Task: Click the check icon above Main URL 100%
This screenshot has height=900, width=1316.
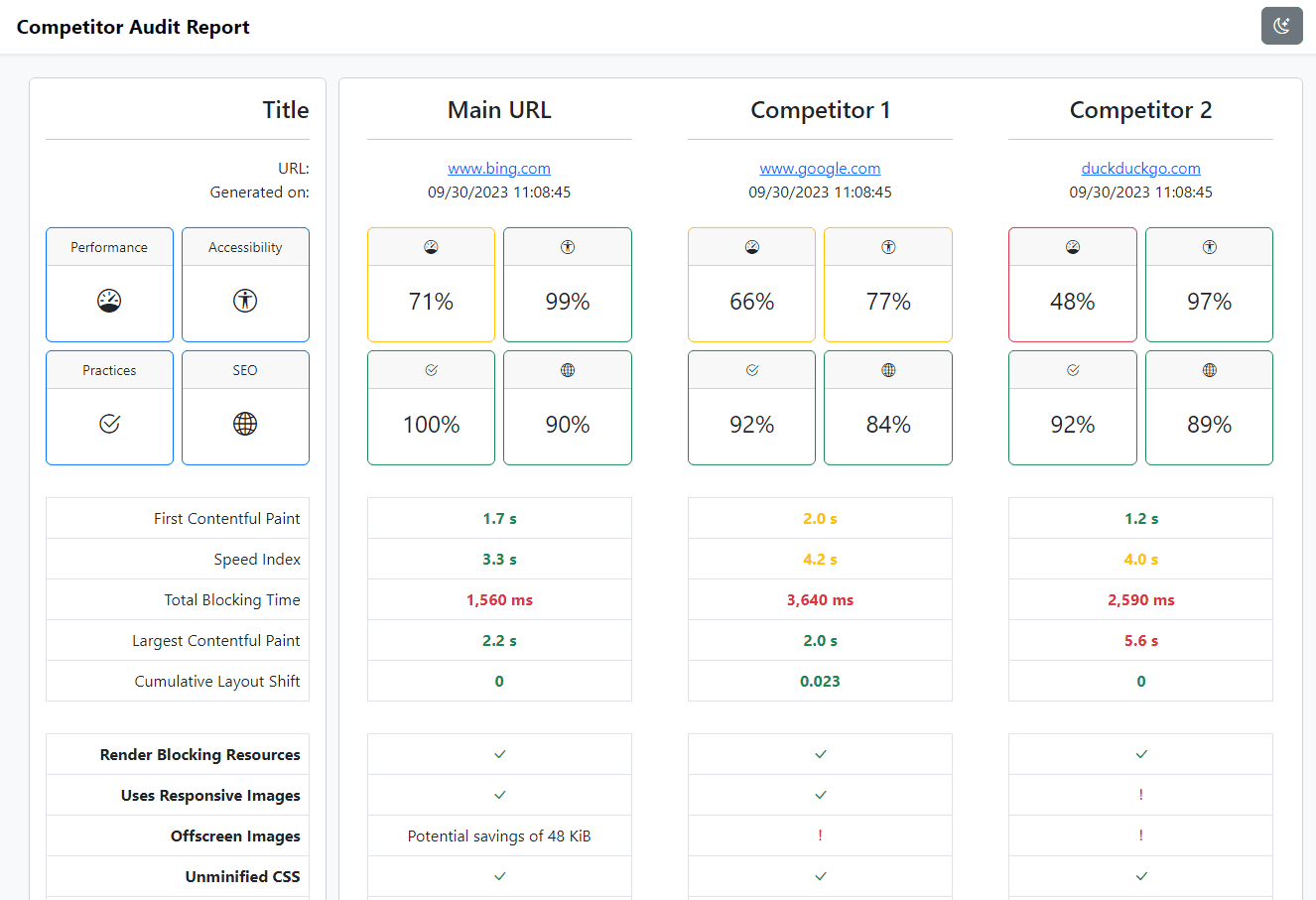Action: (431, 370)
